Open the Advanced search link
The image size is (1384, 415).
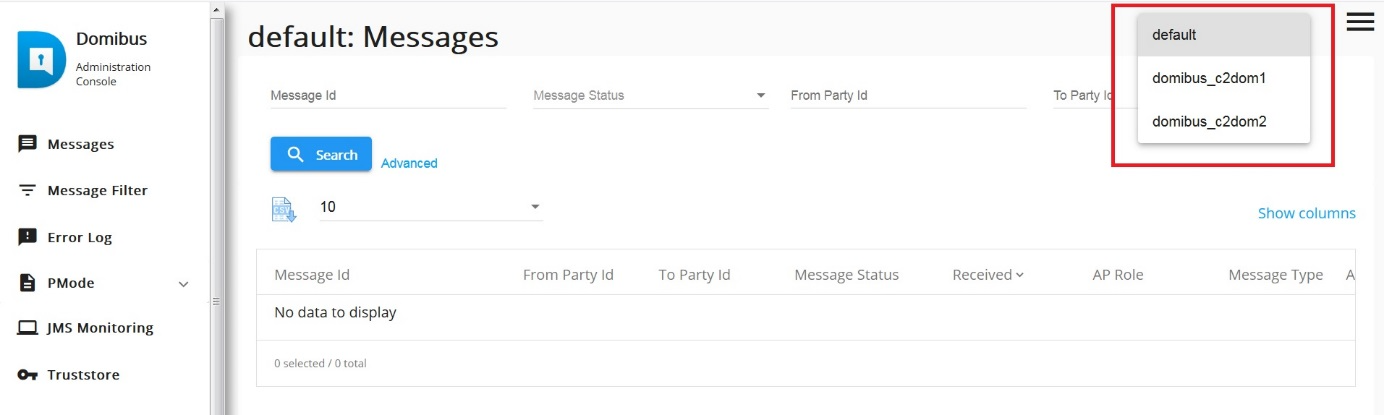pyautogui.click(x=409, y=163)
